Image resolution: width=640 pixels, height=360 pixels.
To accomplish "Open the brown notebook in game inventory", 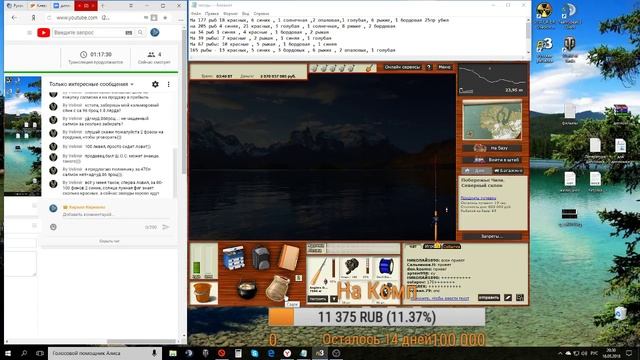I will click(289, 257).
